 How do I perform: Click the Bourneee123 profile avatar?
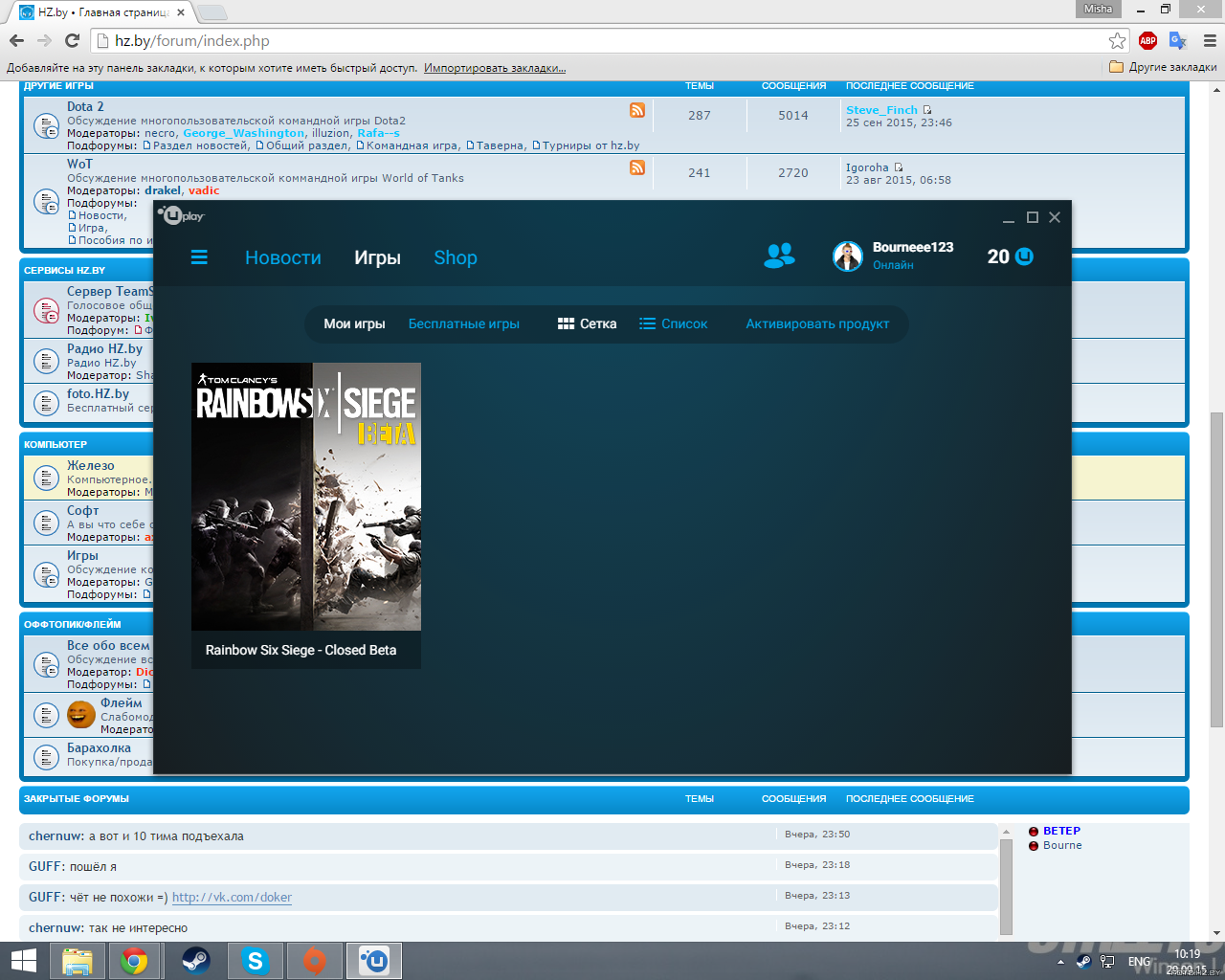848,256
